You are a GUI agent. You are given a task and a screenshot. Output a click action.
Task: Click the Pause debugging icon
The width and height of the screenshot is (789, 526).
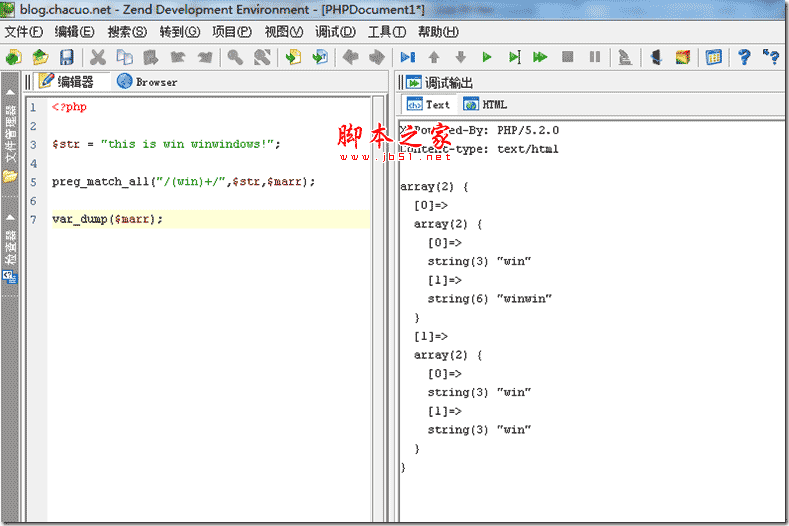pyautogui.click(x=594, y=57)
